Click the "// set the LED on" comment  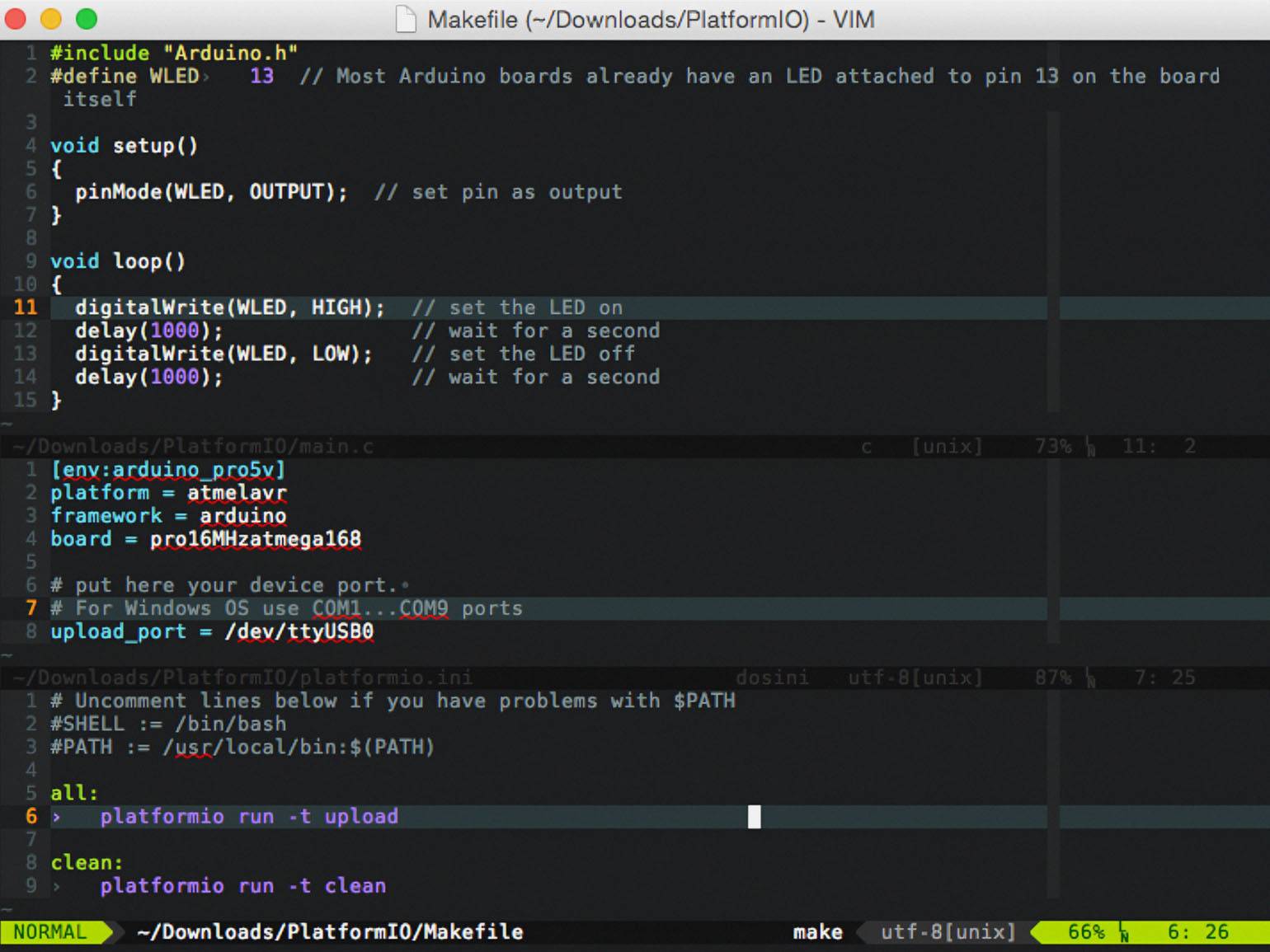(517, 307)
